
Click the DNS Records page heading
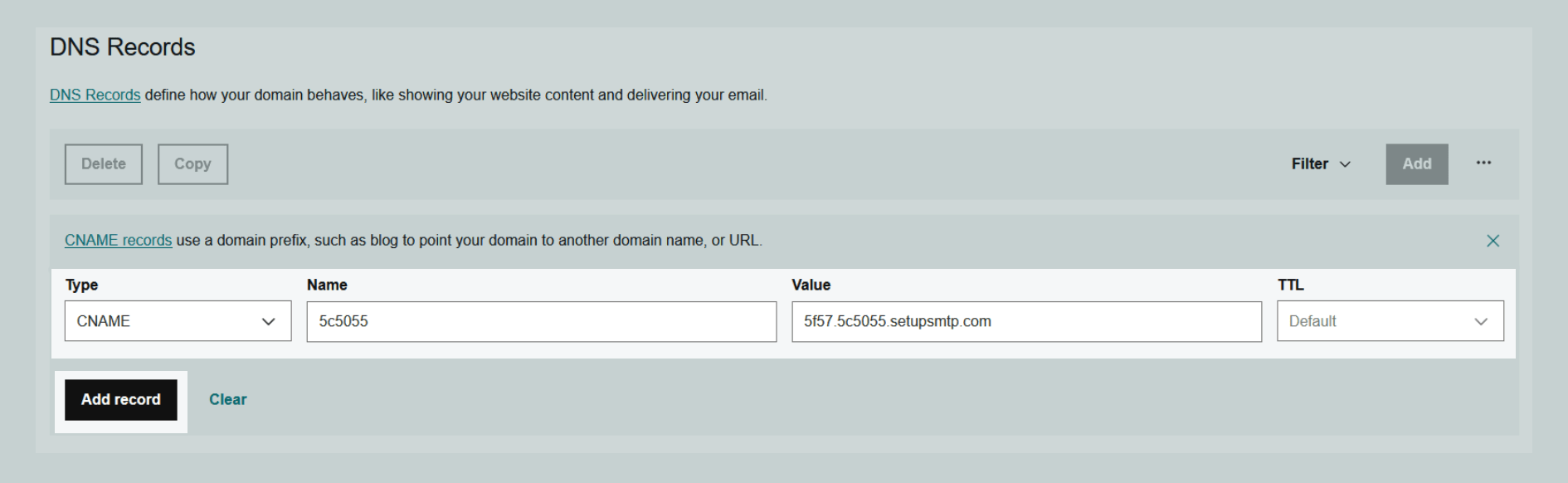pyautogui.click(x=123, y=47)
